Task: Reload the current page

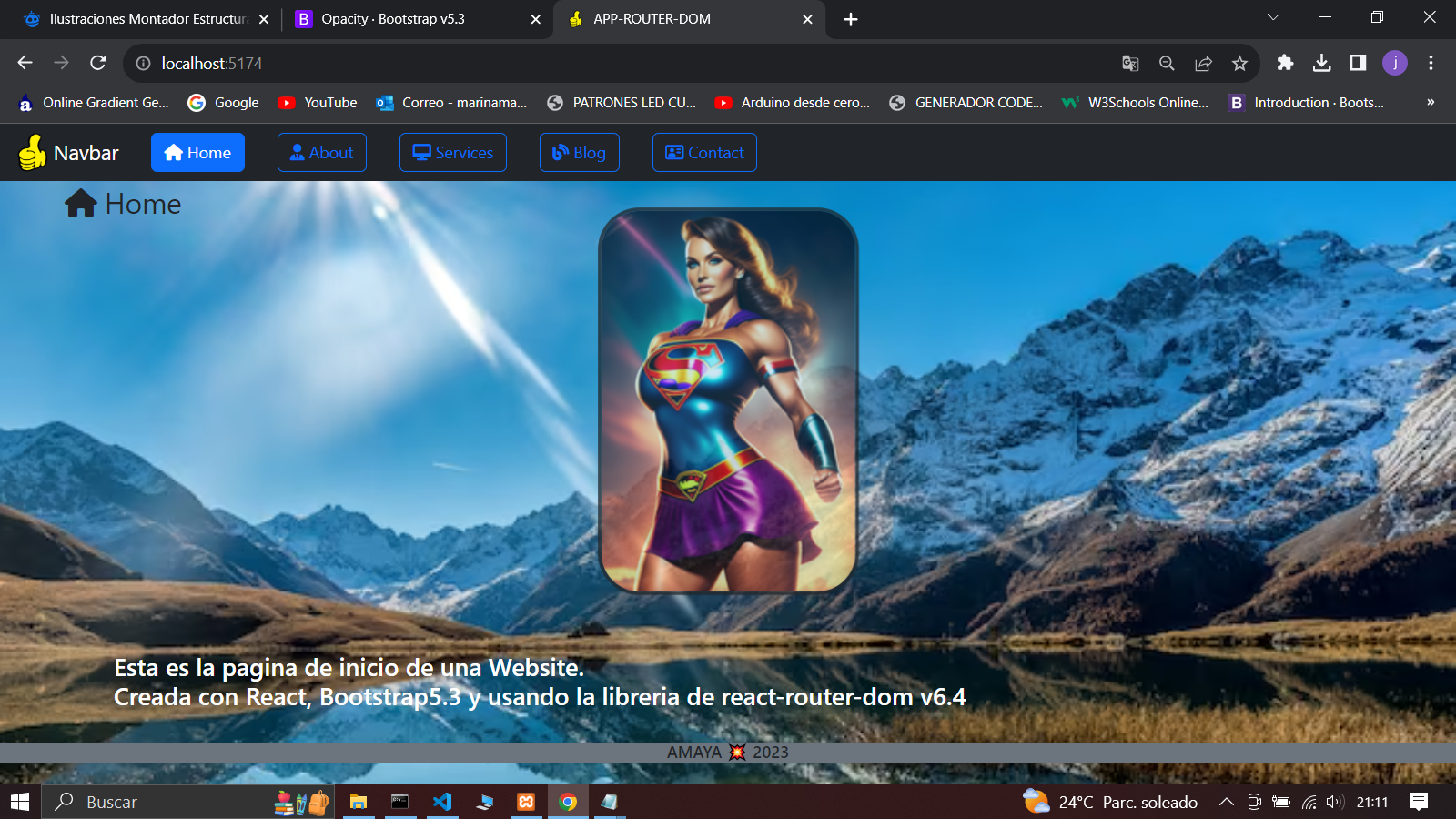Action: pos(98,63)
